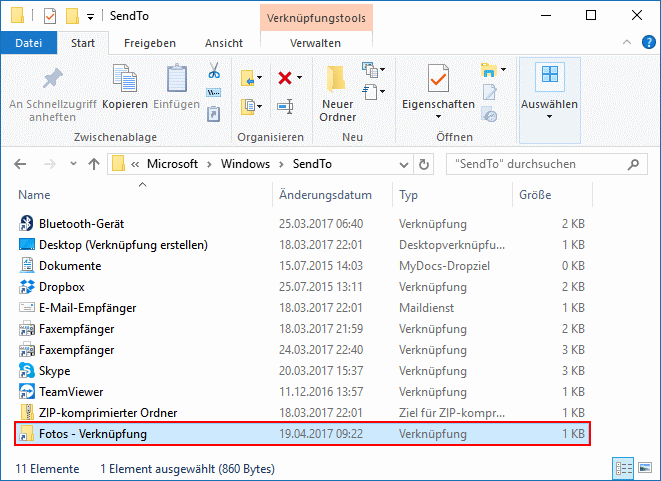The image size is (661, 481).
Task: Select the Skype shortcut
Action: coord(303,371)
